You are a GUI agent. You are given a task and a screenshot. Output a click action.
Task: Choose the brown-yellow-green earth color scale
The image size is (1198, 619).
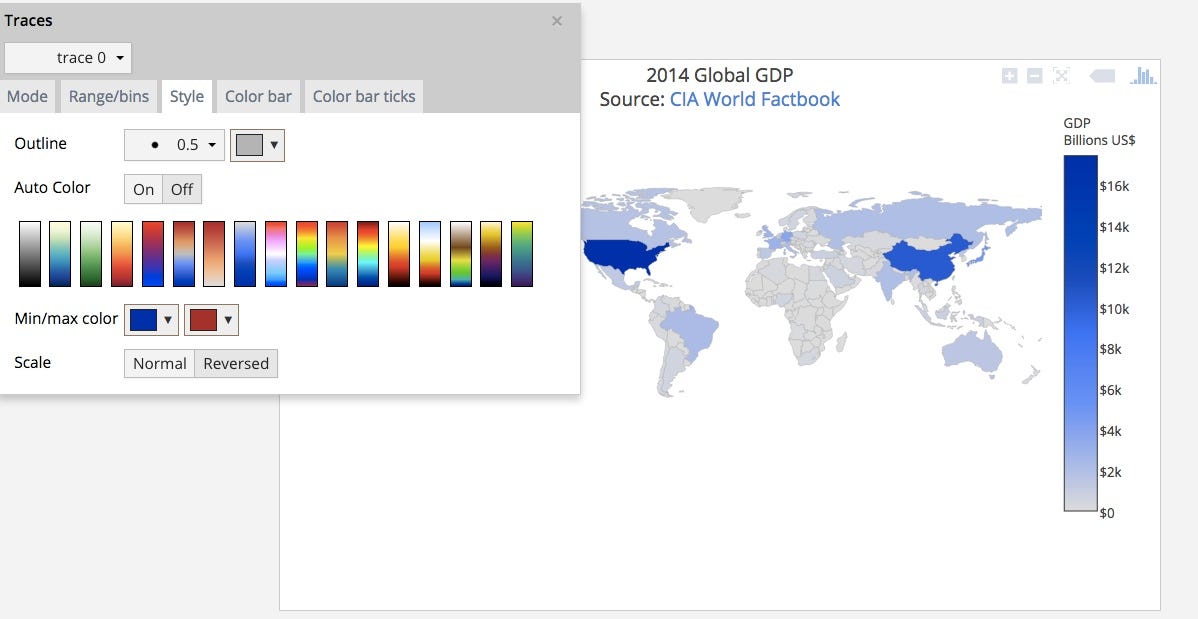461,254
